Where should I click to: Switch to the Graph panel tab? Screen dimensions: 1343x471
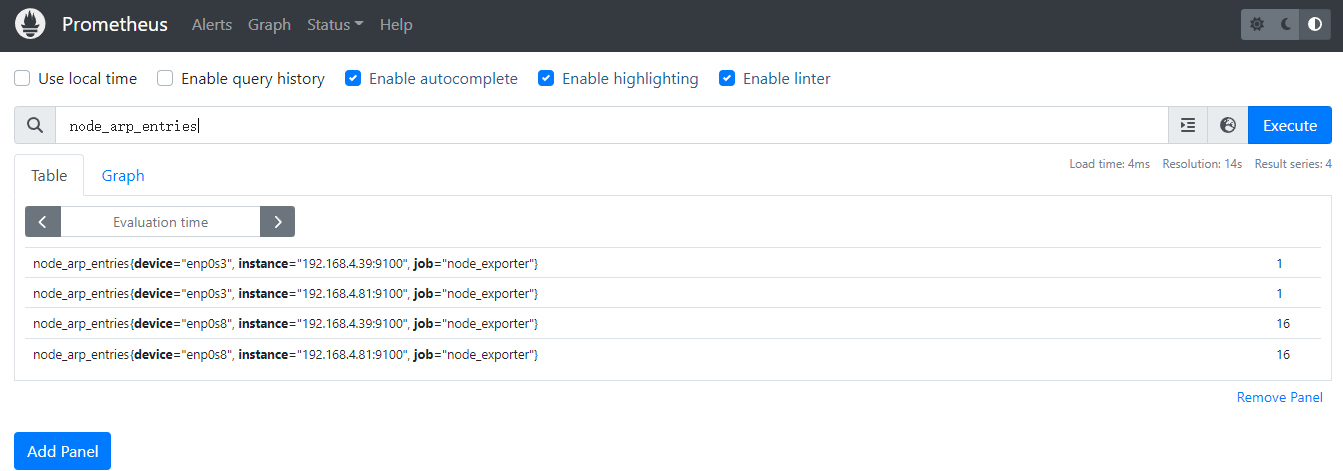(123, 175)
